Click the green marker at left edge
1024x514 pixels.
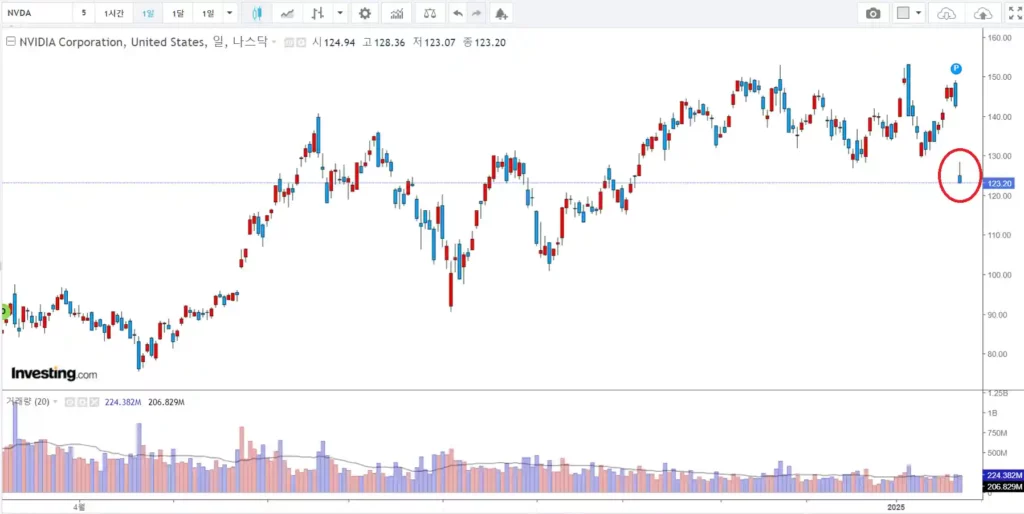click(5, 312)
